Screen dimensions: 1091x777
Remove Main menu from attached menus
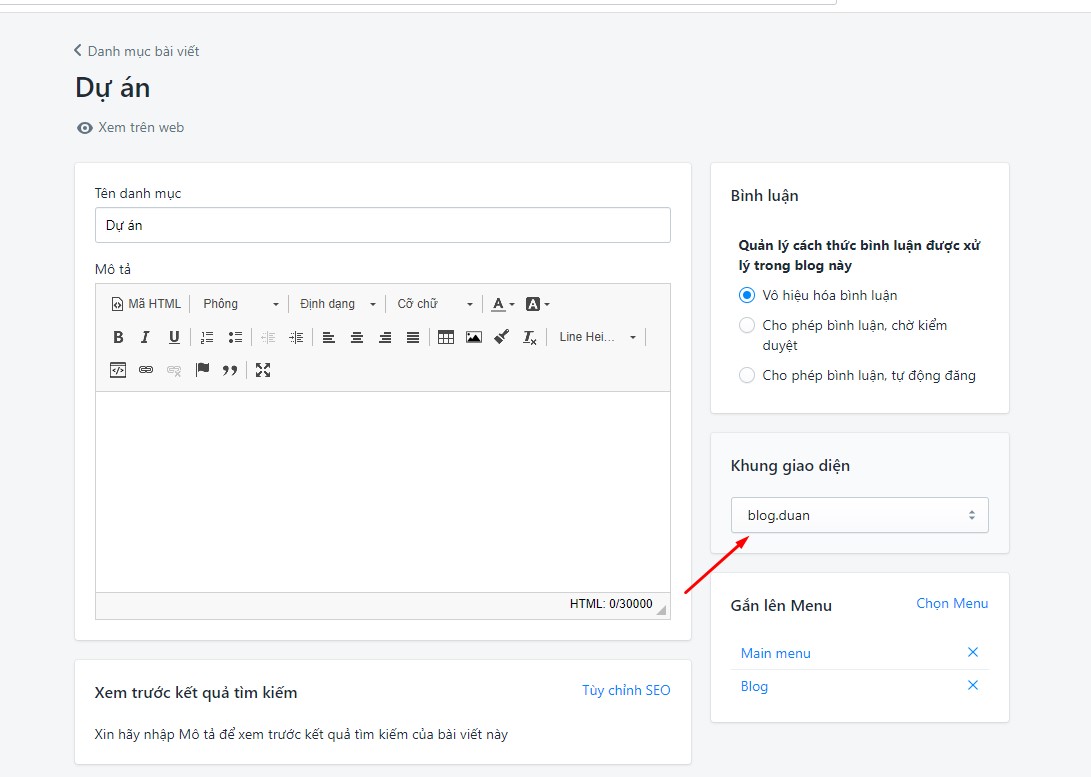point(973,652)
